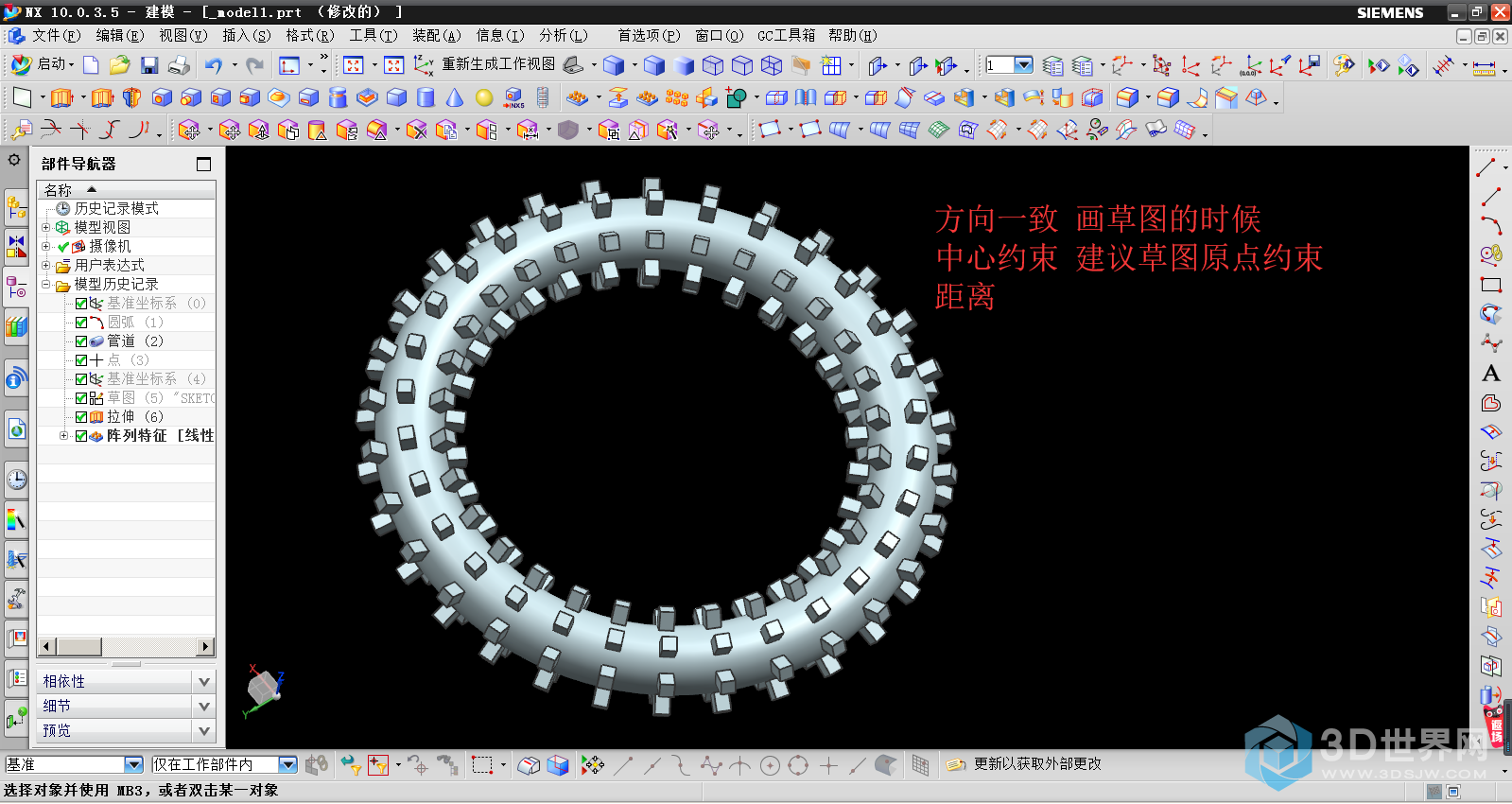Toggle the 阵列特征 feature checkbox

click(81, 435)
